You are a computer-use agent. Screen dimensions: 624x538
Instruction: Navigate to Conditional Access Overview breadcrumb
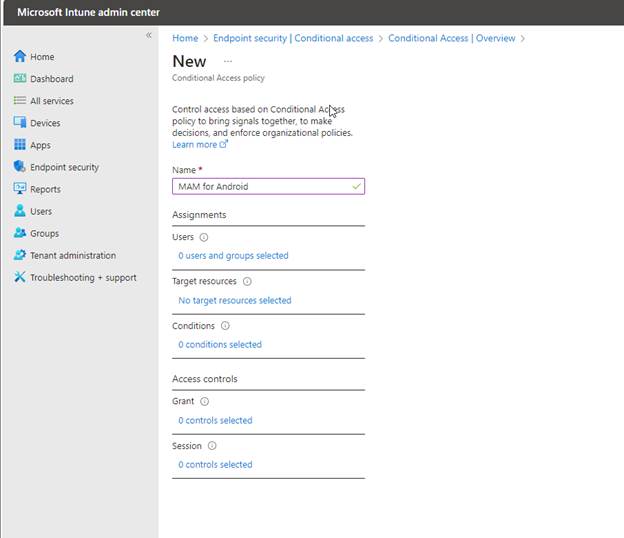[451, 38]
